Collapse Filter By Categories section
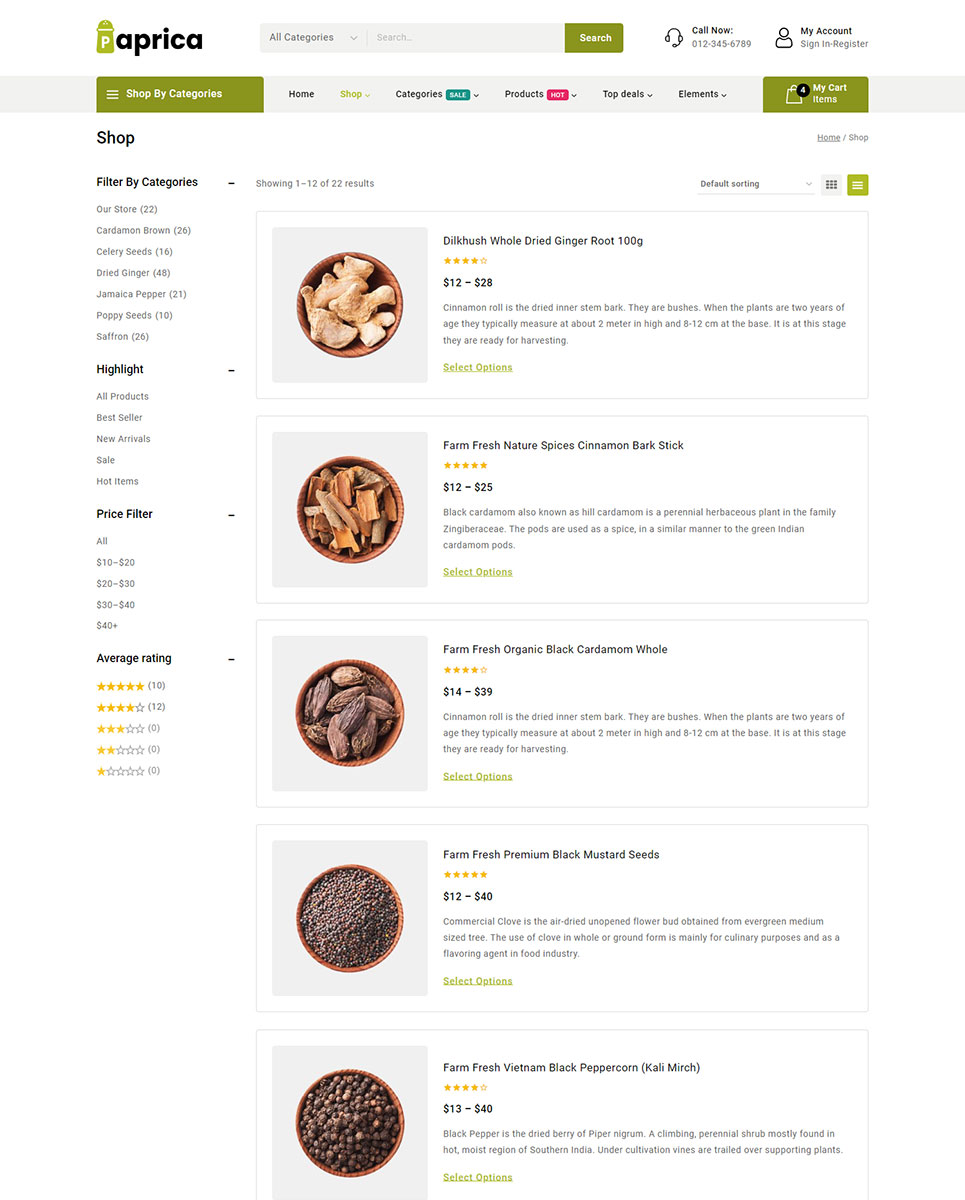965x1200 pixels. [x=231, y=183]
